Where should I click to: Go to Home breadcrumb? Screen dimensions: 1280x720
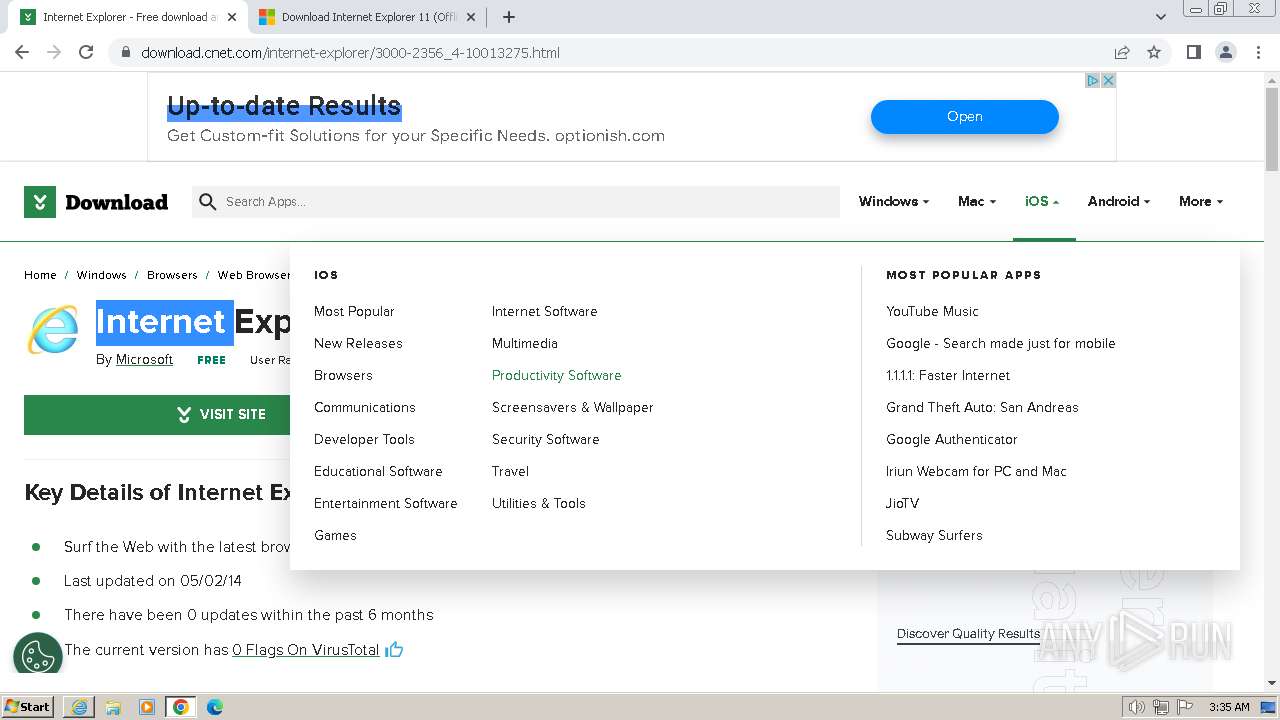40,275
